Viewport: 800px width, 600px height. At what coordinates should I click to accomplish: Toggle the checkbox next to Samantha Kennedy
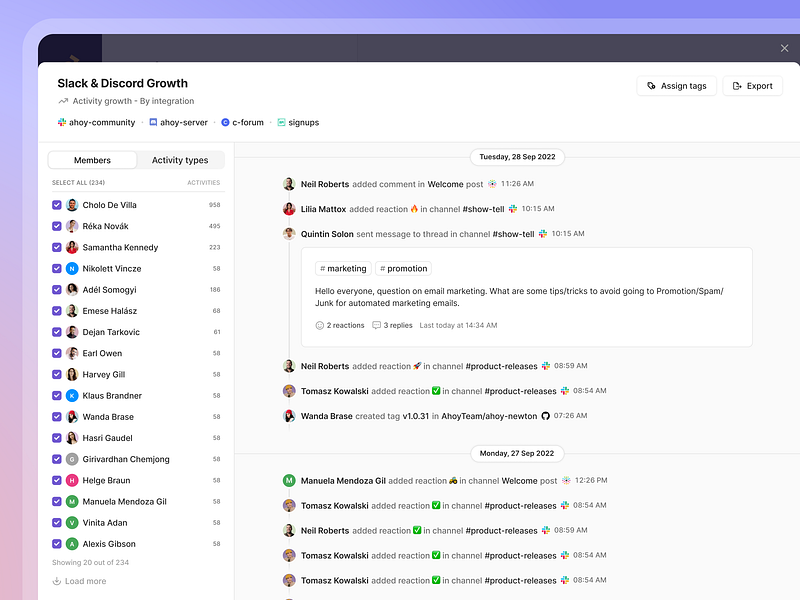coord(56,247)
